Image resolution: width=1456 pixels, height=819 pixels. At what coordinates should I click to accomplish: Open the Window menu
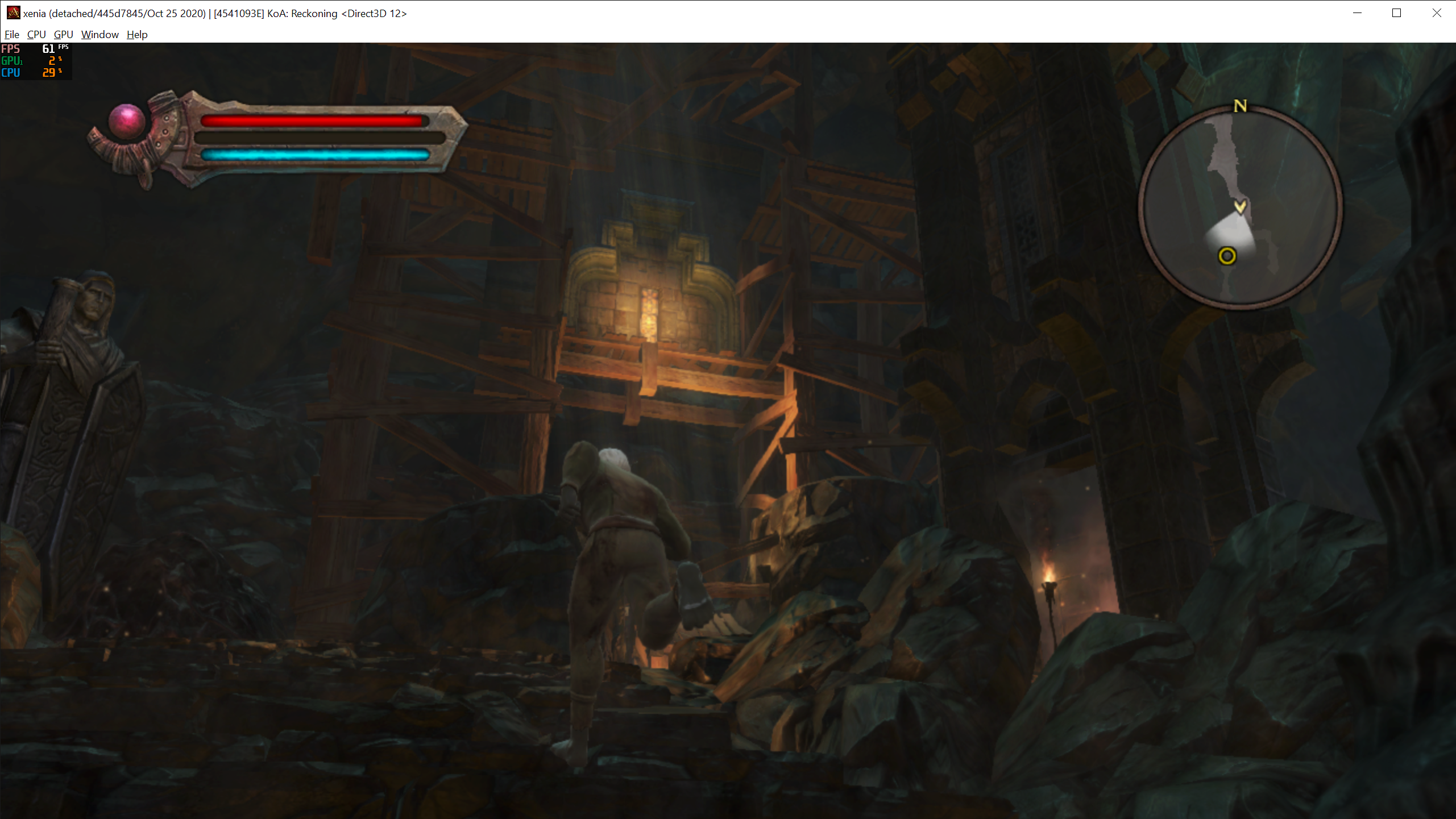(x=99, y=35)
